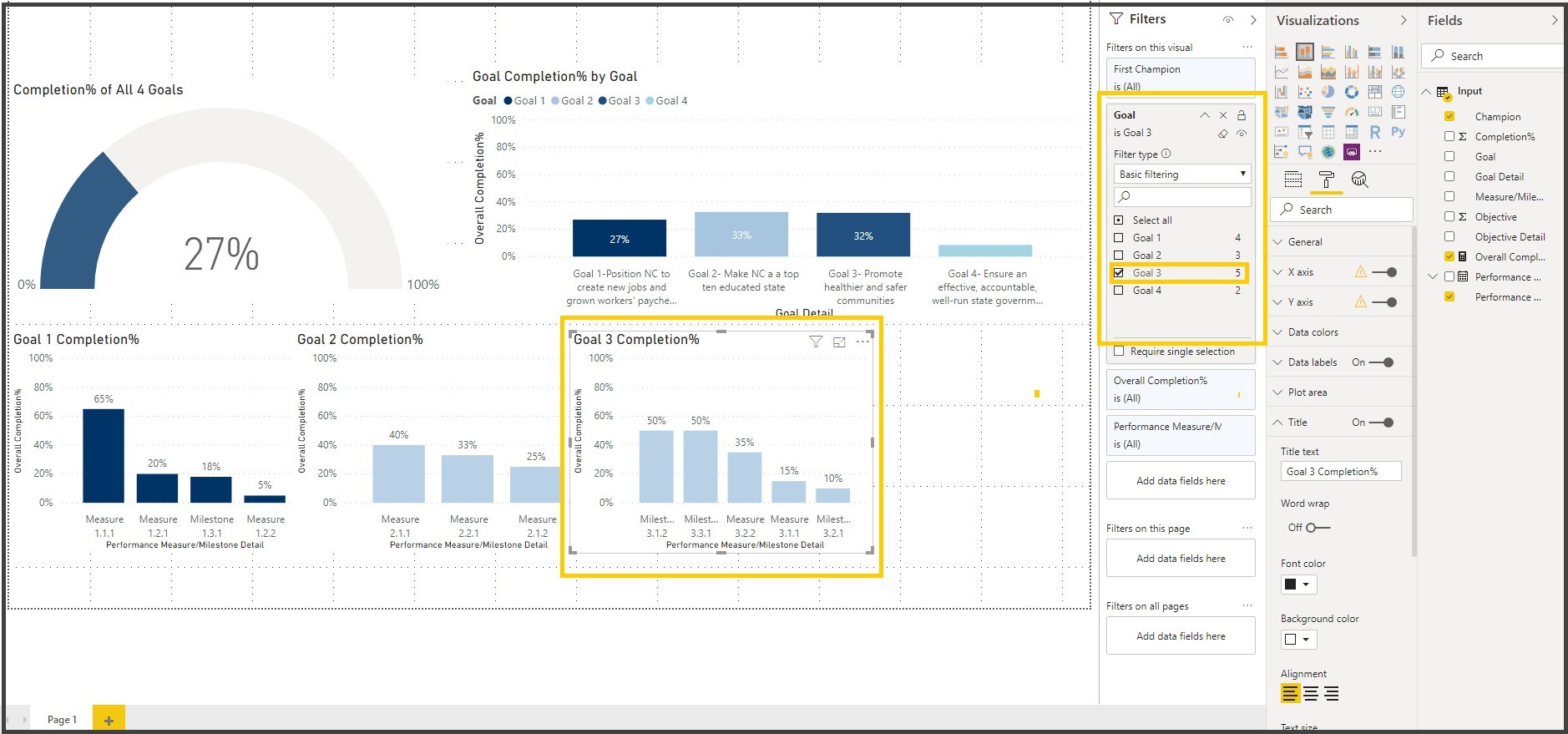Open the Page 1 tab
The width and height of the screenshot is (1568, 734).
62,719
